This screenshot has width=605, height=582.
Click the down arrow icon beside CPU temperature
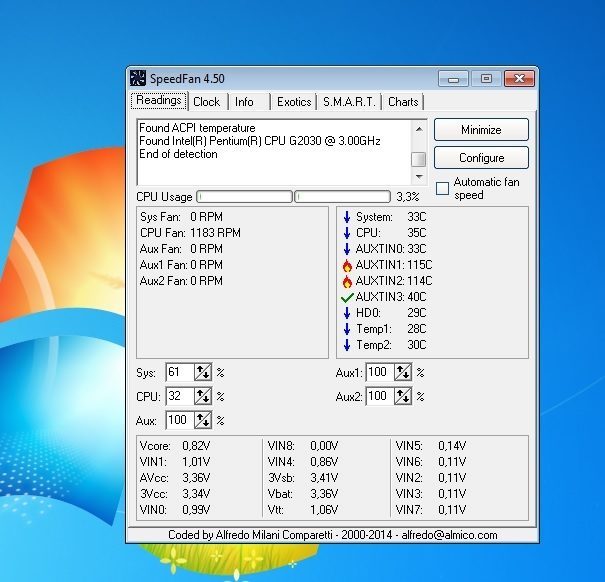click(x=347, y=233)
